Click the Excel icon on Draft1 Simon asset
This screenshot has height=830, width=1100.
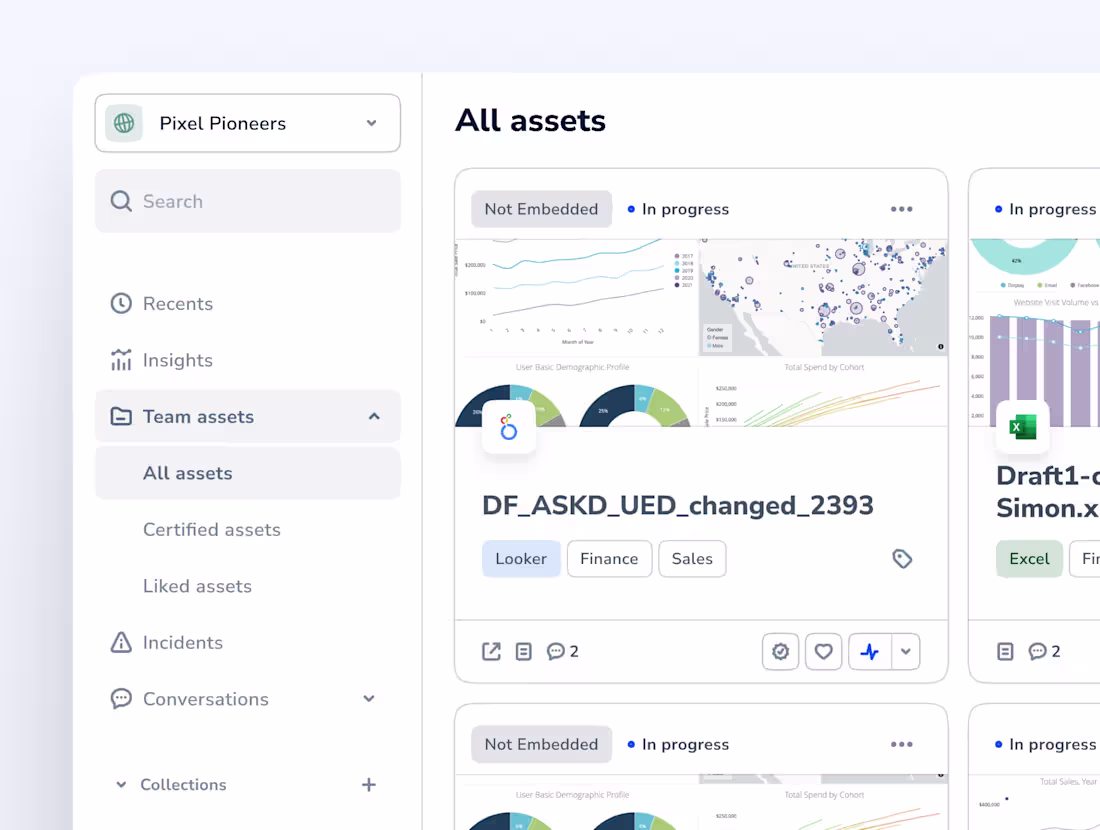(x=1022, y=426)
